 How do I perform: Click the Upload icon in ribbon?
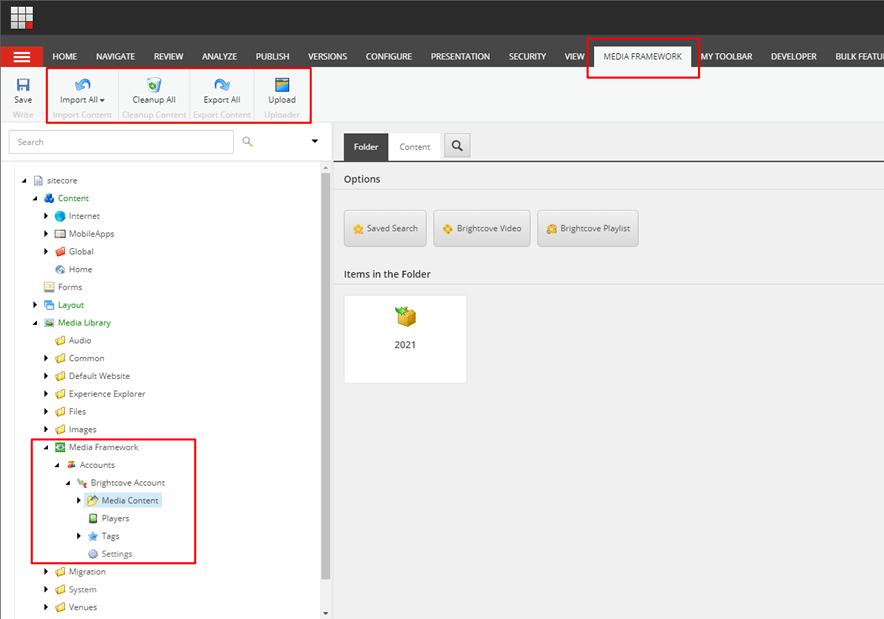282,85
